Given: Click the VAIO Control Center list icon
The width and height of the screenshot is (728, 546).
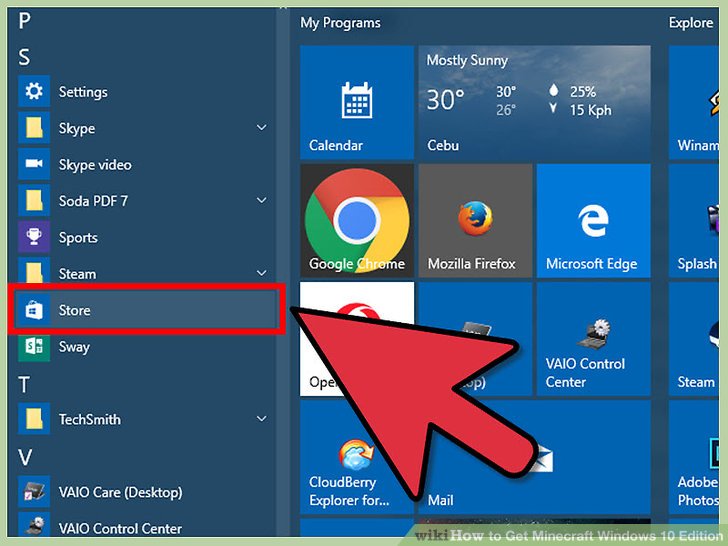Looking at the screenshot, I should (34, 525).
